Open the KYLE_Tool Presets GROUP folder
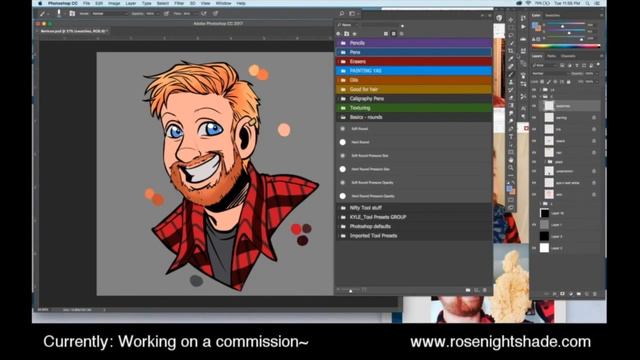The width and height of the screenshot is (640, 360). click(414, 217)
